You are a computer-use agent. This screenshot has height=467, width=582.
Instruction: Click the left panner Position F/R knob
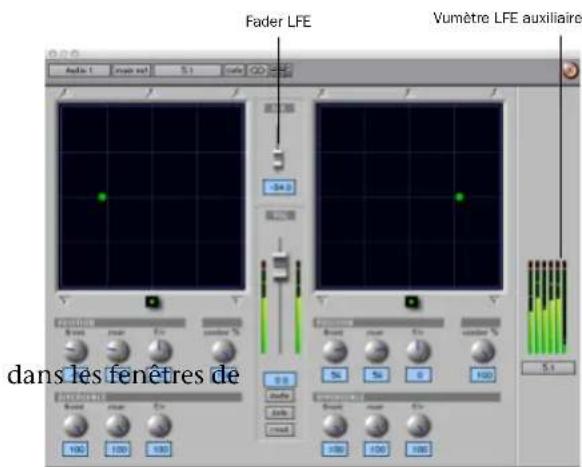pos(160,351)
